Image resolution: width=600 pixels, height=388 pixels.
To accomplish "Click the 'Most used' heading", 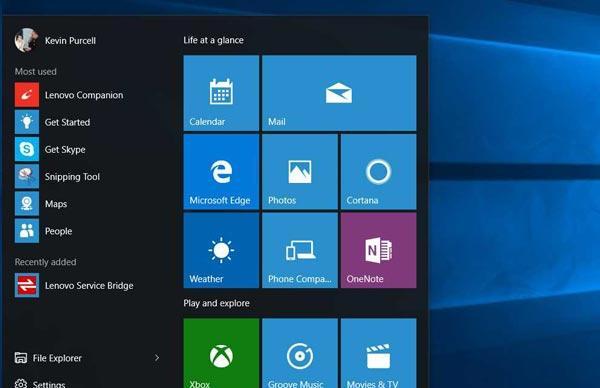I will (36, 72).
